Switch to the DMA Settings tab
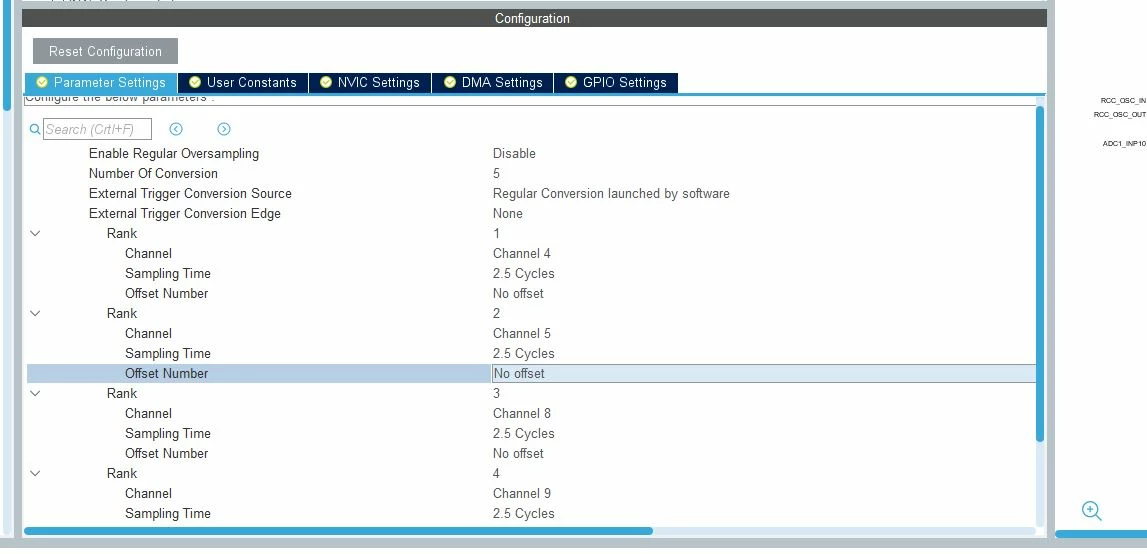 tap(493, 83)
